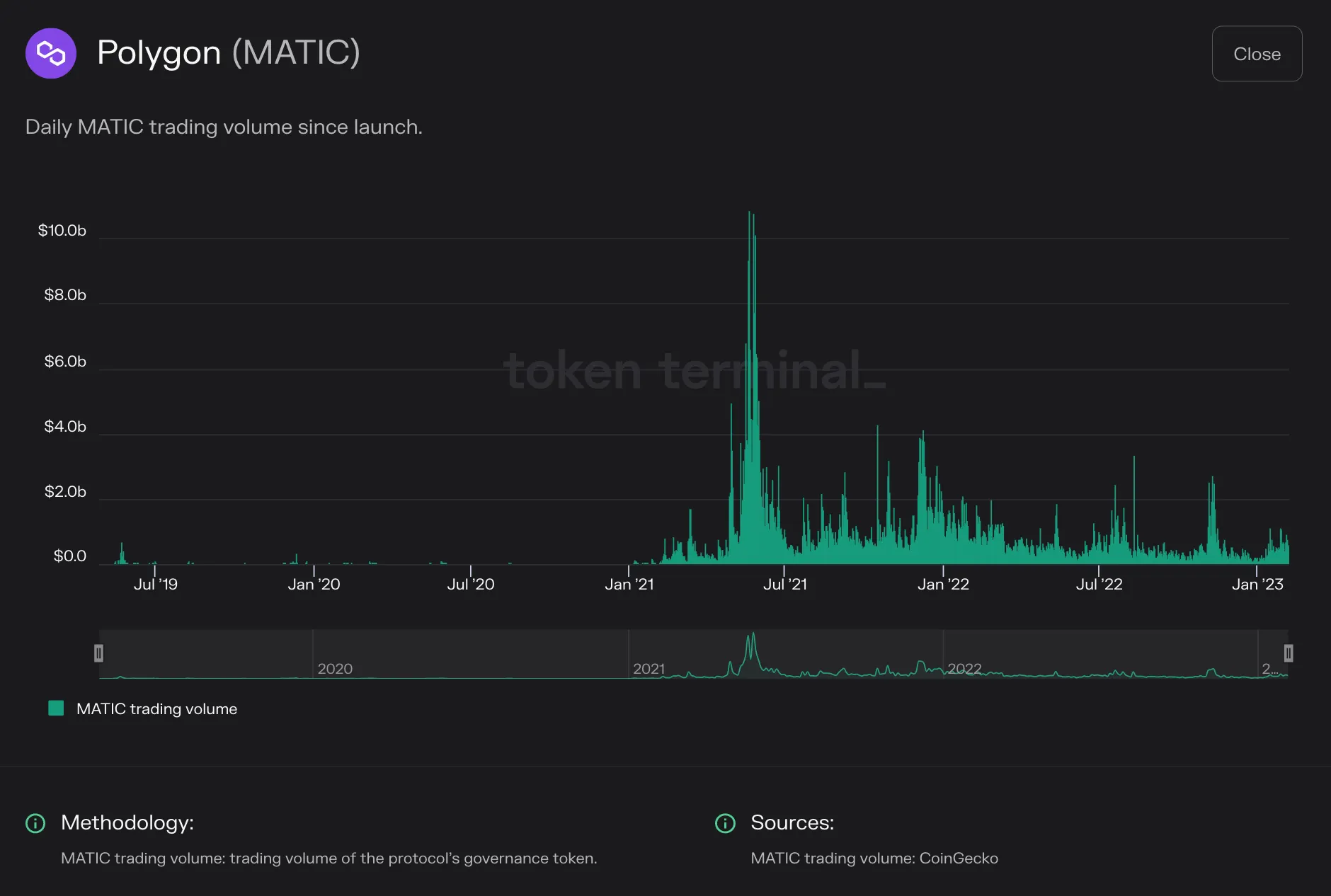This screenshot has height=896, width=1331.
Task: Click the Methodology info icon
Action: (35, 823)
